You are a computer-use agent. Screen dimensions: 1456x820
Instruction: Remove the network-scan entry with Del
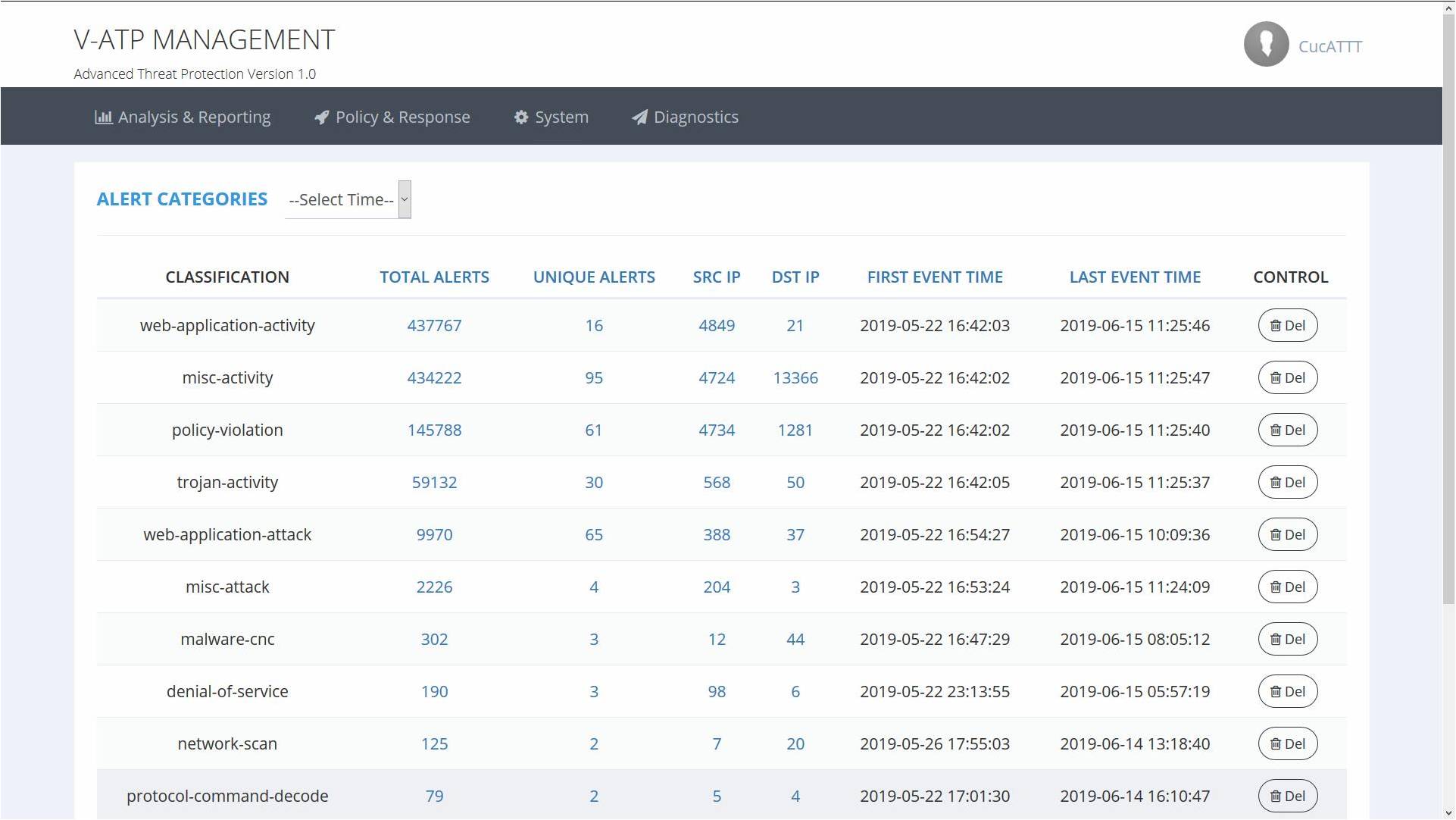[1287, 744]
